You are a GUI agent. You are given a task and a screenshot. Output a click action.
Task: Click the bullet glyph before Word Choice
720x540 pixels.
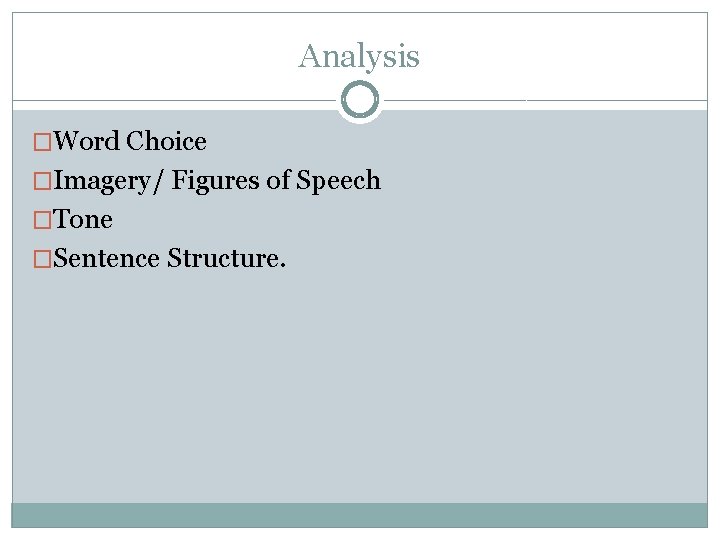(44, 142)
